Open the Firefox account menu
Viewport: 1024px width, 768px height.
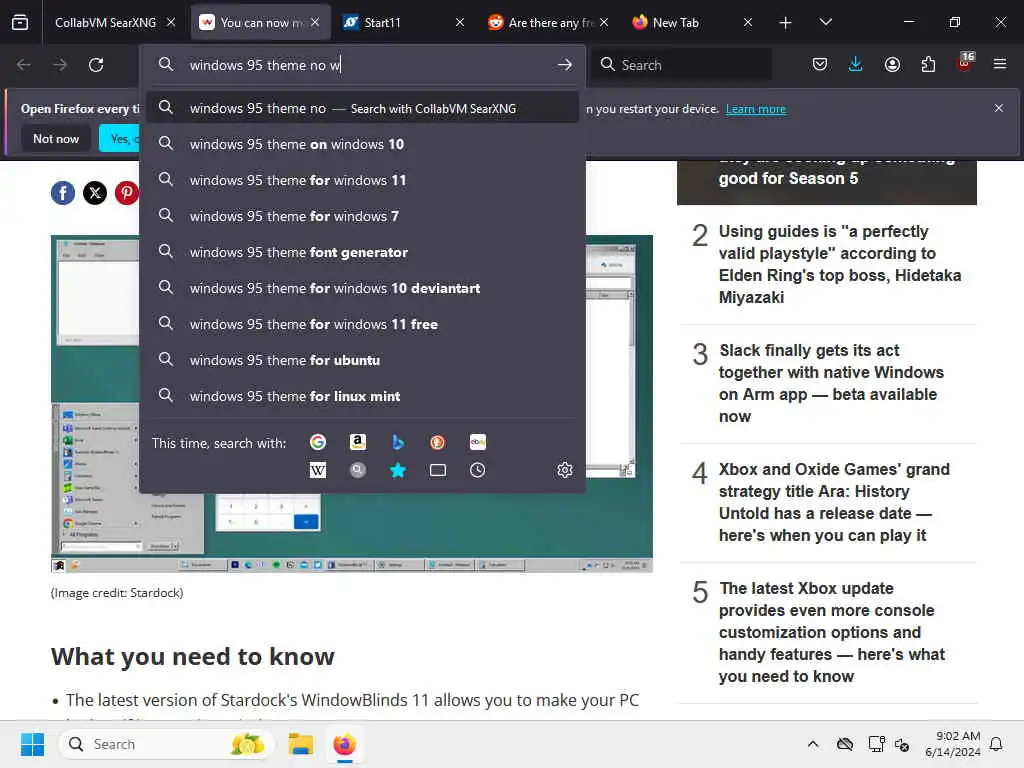(892, 64)
